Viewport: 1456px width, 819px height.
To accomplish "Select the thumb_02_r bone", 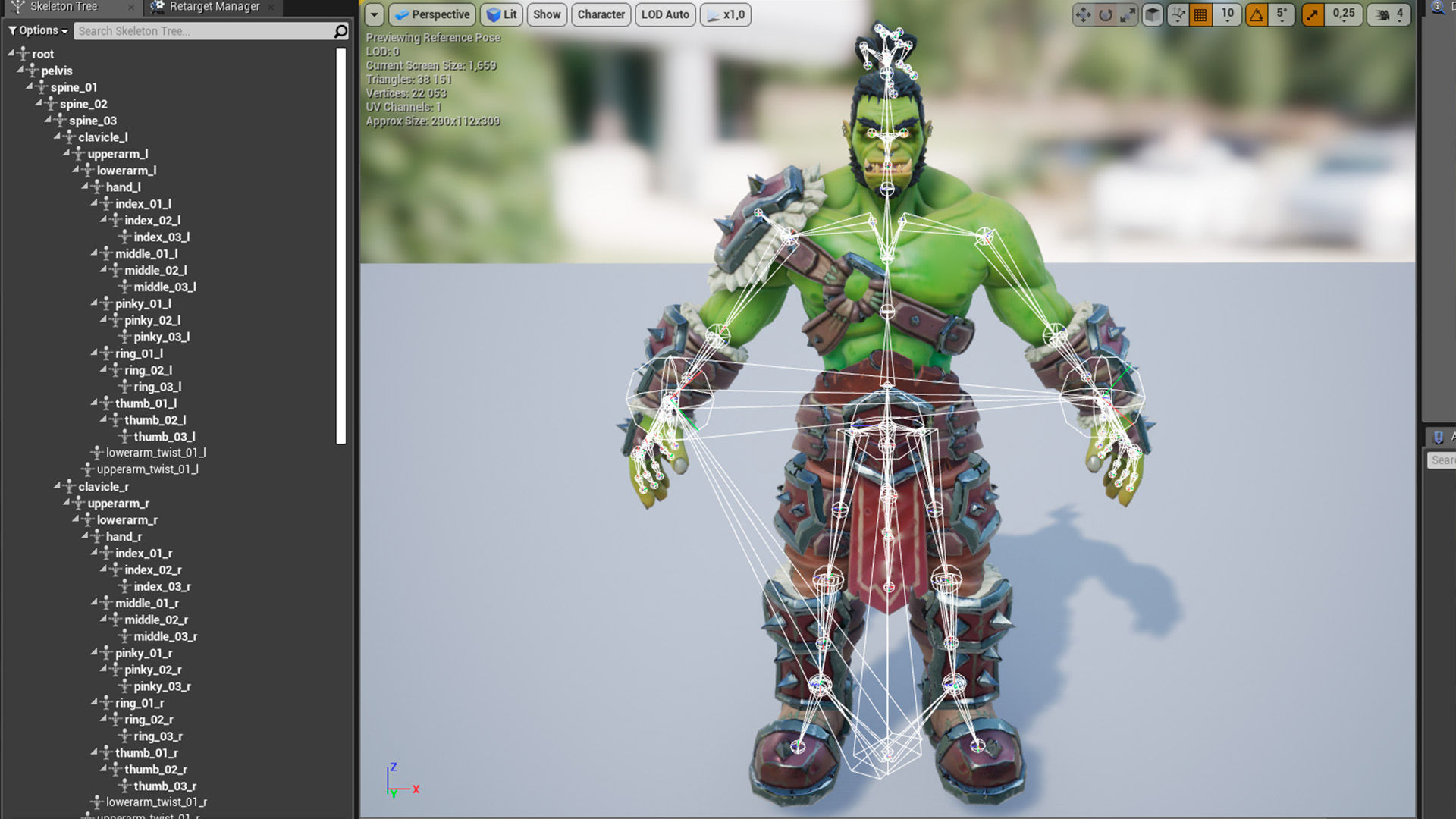I will click(155, 770).
